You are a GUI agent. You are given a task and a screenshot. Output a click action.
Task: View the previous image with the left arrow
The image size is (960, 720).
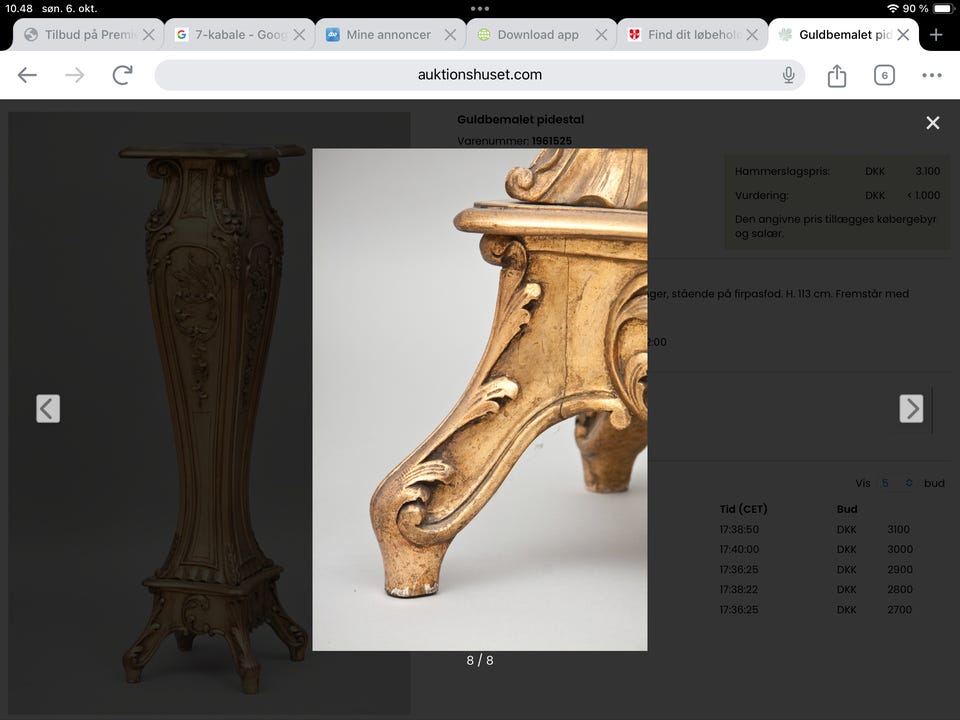[48, 408]
